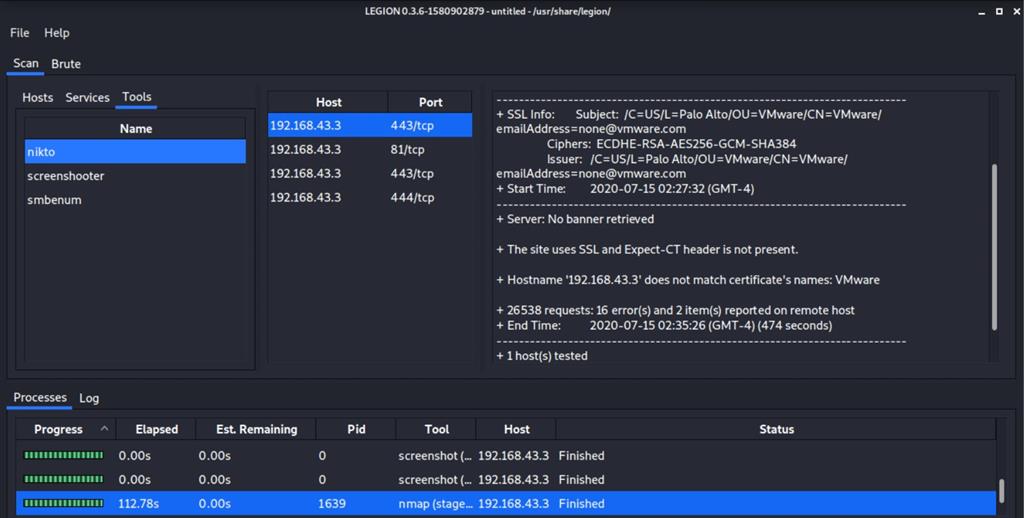
Task: Select the nmap process row Pid 1639
Action: 506,504
